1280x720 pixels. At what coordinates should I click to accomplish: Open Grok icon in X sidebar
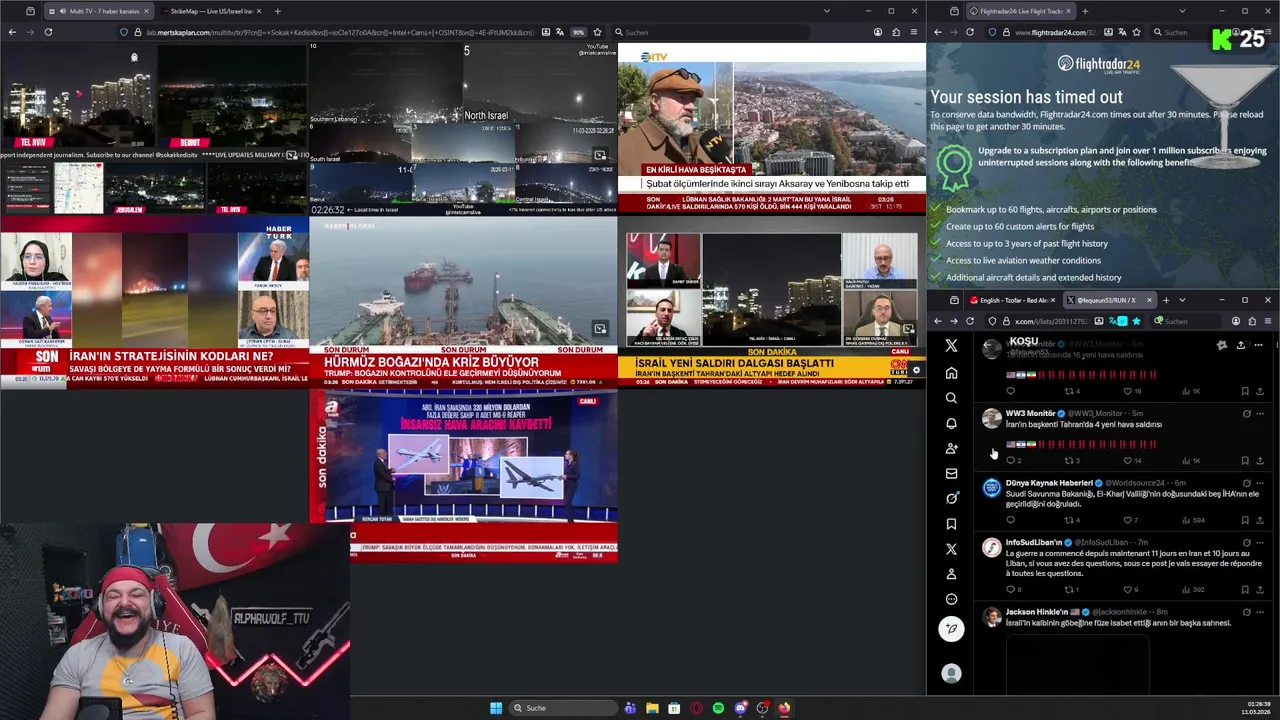click(x=951, y=498)
